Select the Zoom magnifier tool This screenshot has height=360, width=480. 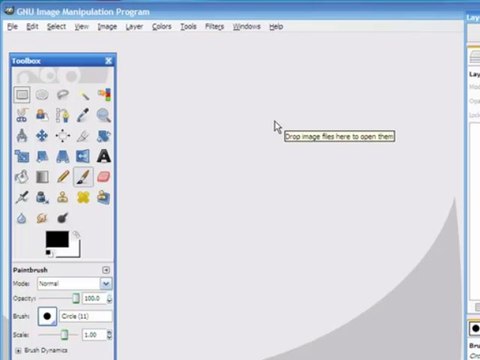[x=104, y=115]
